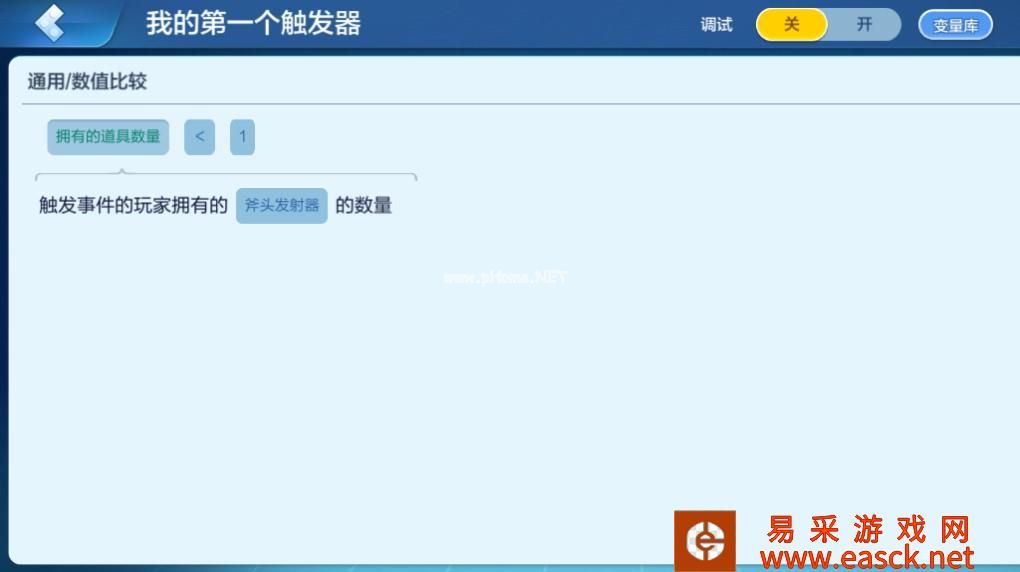Click the center www.pHome.NET watermark
This screenshot has width=1020, height=572.
coord(505,277)
